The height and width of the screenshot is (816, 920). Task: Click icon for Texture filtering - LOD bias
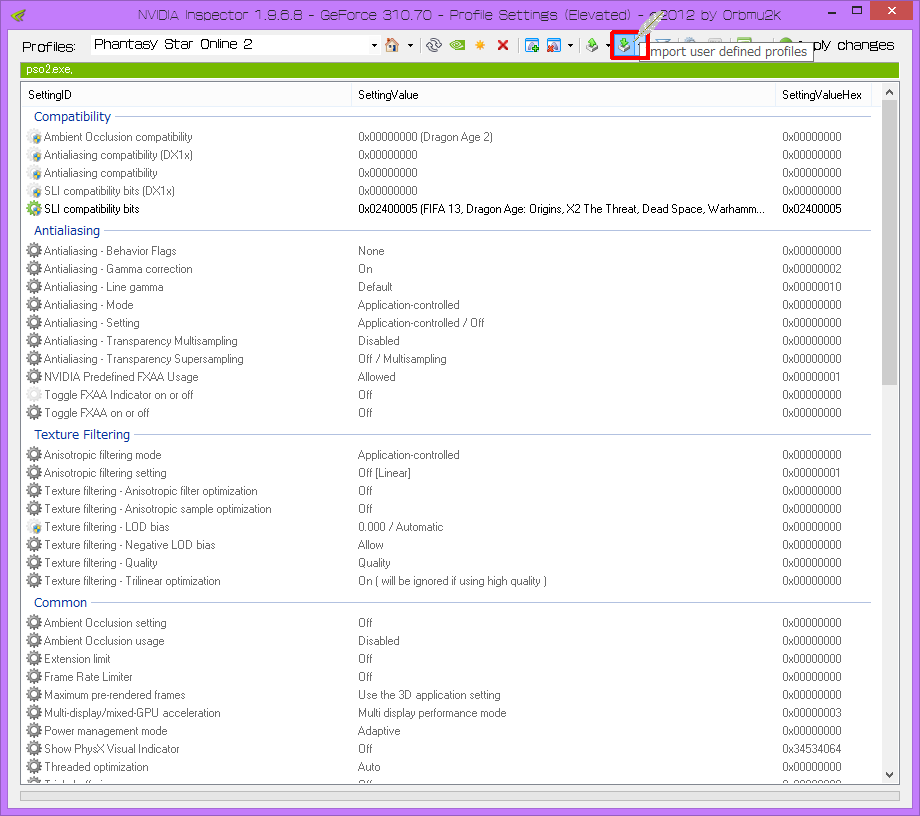pyautogui.click(x=34, y=527)
